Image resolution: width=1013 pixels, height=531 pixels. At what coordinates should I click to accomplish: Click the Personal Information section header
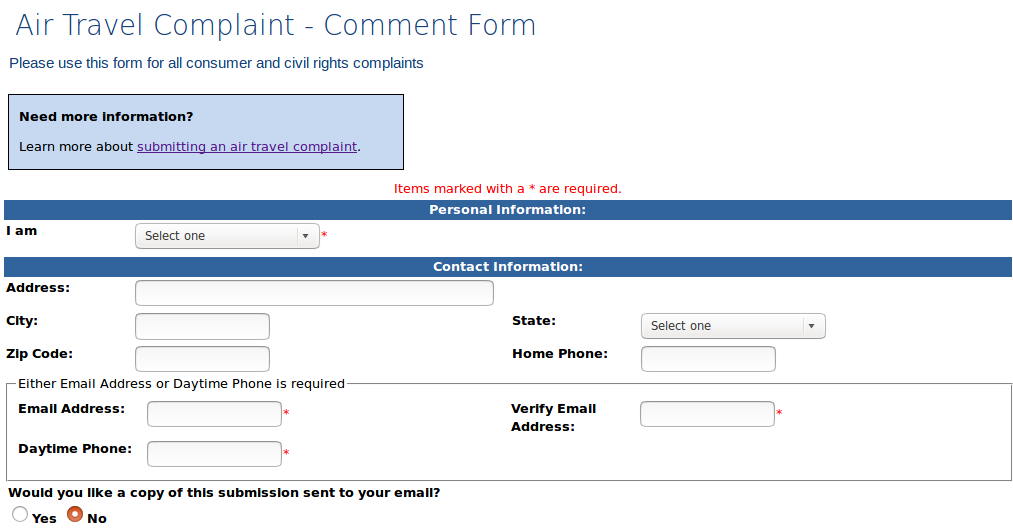point(508,210)
